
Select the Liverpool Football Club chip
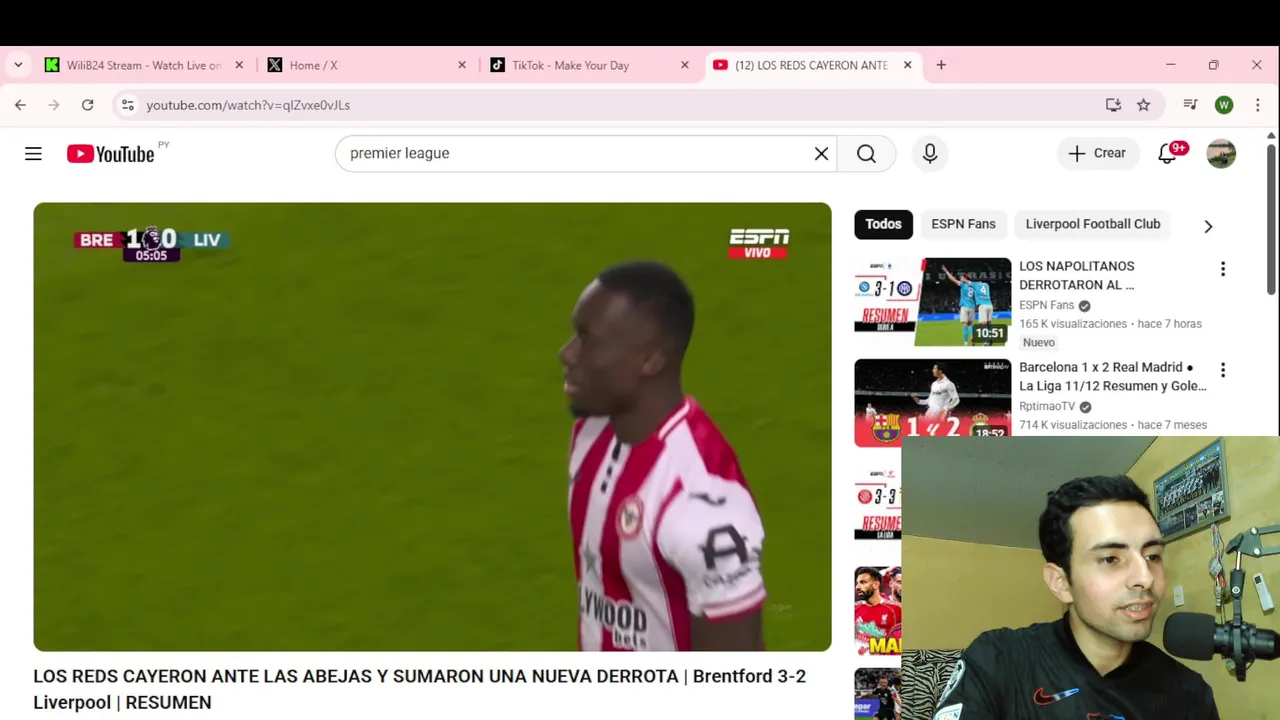tap(1093, 224)
